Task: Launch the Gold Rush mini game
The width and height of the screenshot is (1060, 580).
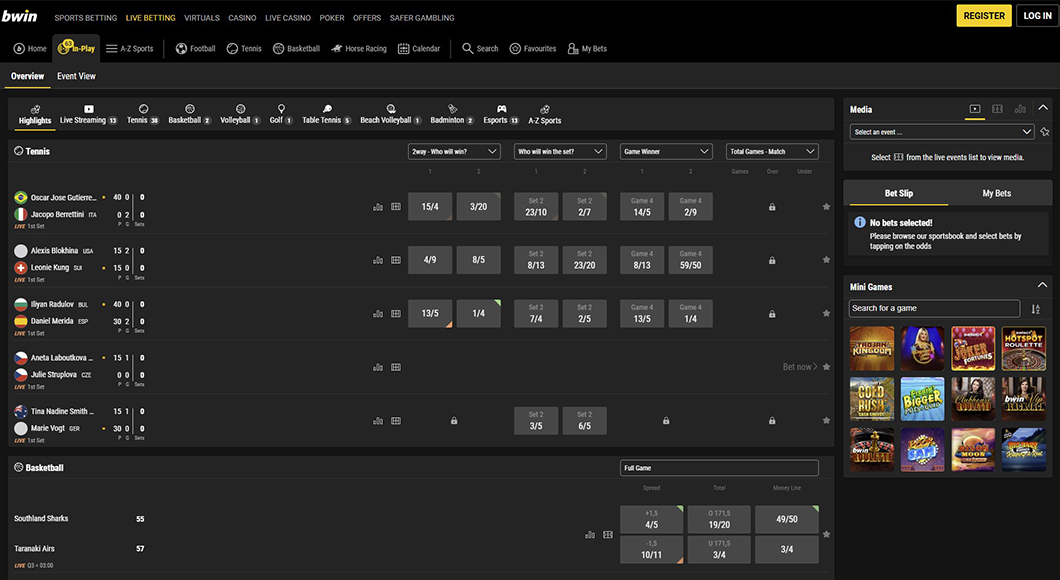Action: click(872, 400)
